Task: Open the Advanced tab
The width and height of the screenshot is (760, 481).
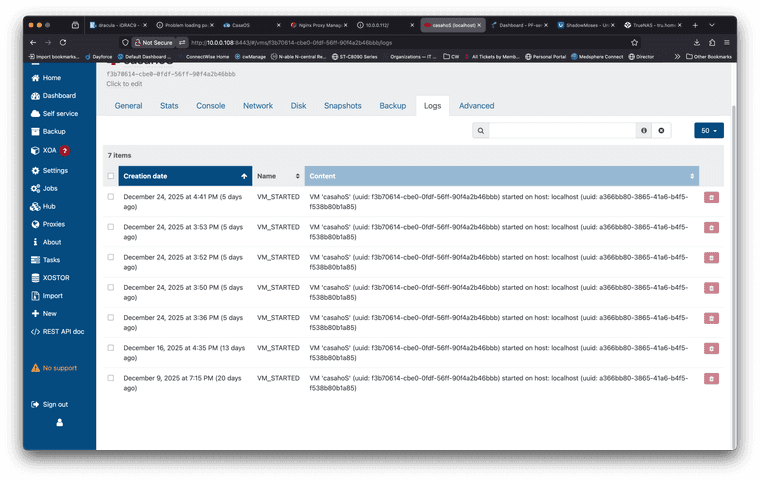Action: [476, 105]
